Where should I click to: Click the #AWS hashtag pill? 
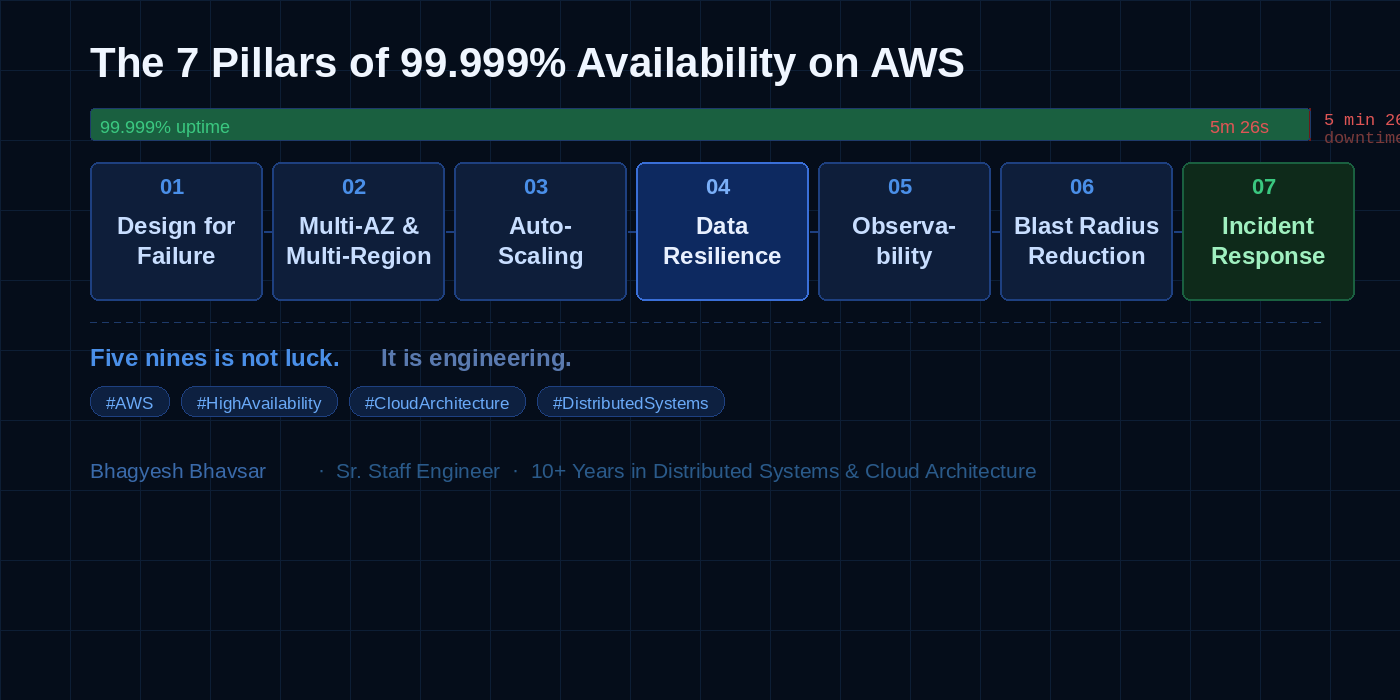tap(130, 402)
